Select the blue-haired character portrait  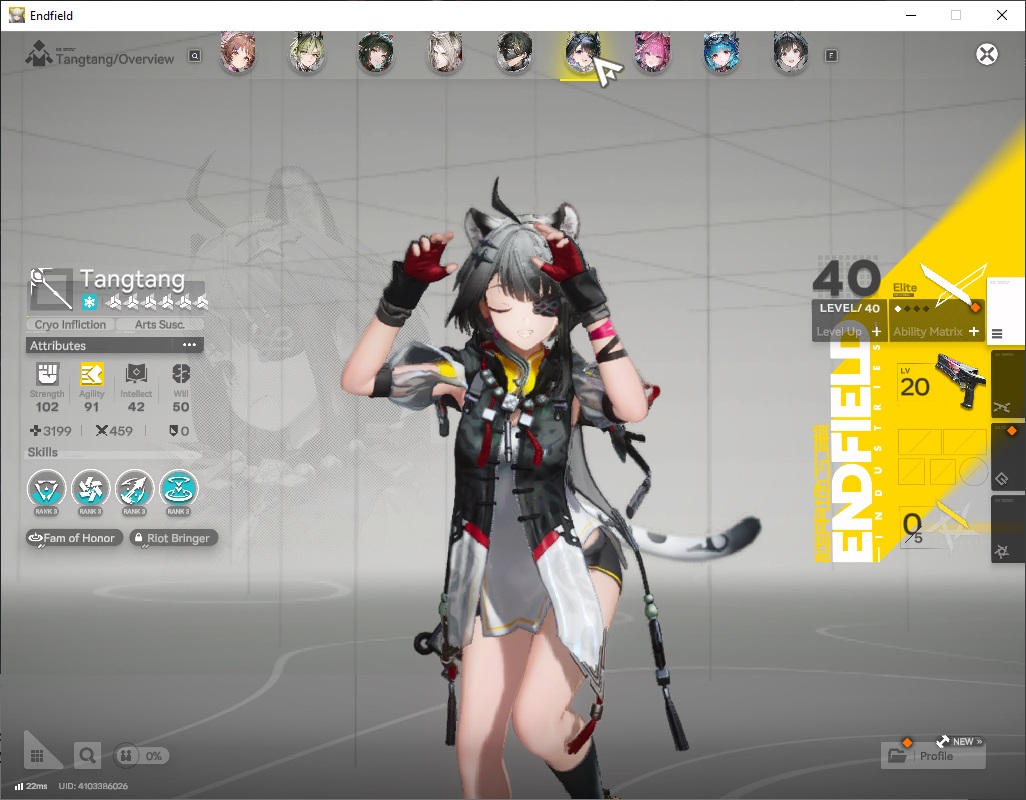[x=721, y=52]
